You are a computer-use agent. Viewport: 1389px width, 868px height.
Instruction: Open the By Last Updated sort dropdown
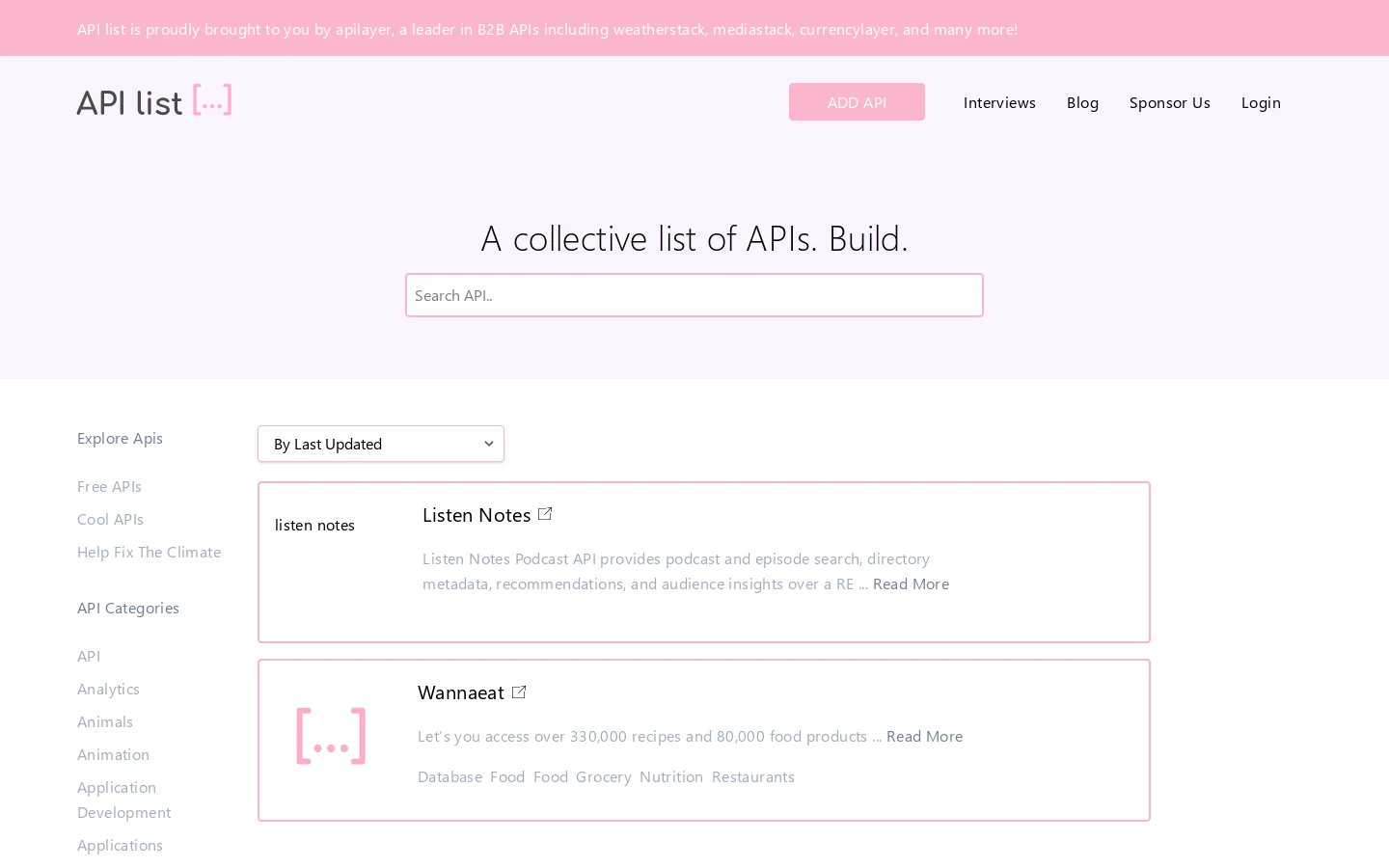[381, 444]
